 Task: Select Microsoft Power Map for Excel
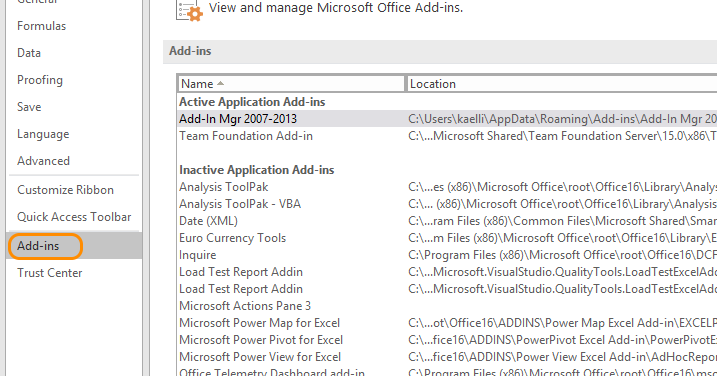click(260, 323)
